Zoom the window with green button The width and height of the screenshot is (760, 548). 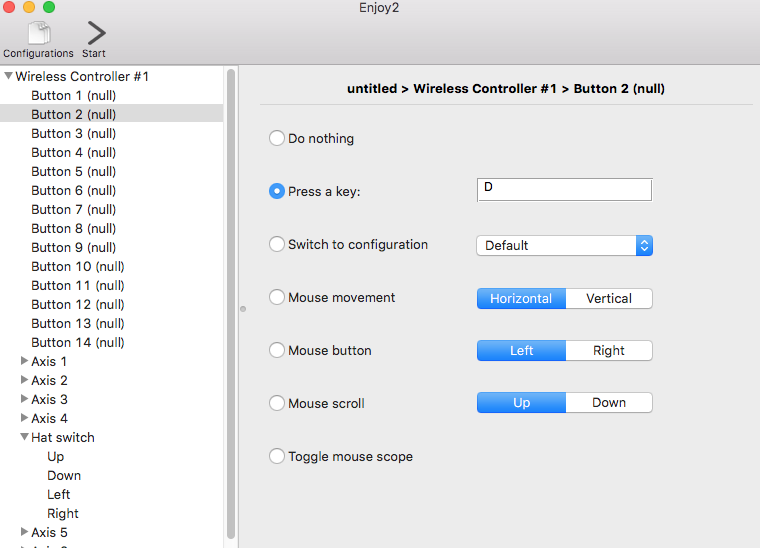click(x=49, y=7)
